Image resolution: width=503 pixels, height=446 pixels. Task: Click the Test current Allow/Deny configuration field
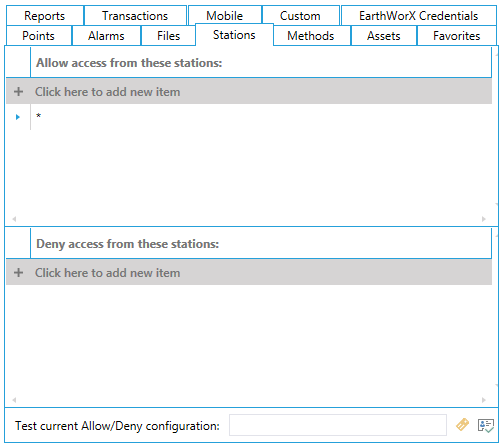(338, 425)
